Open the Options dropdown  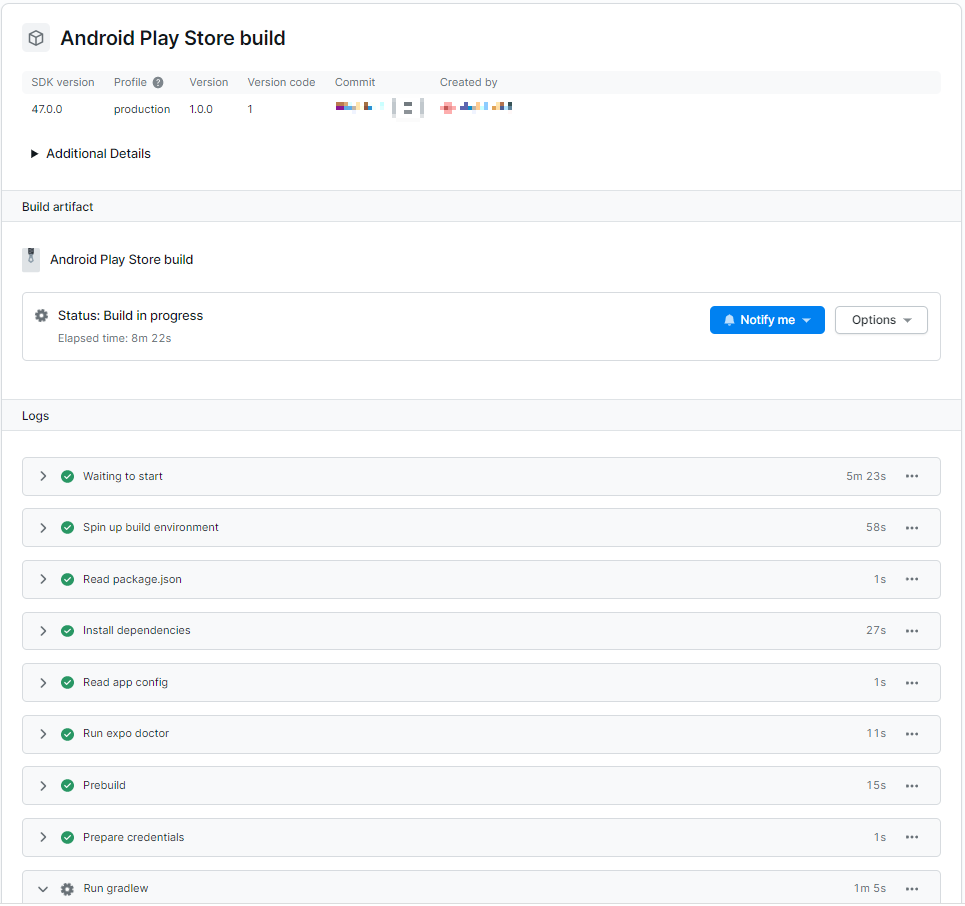(x=881, y=320)
